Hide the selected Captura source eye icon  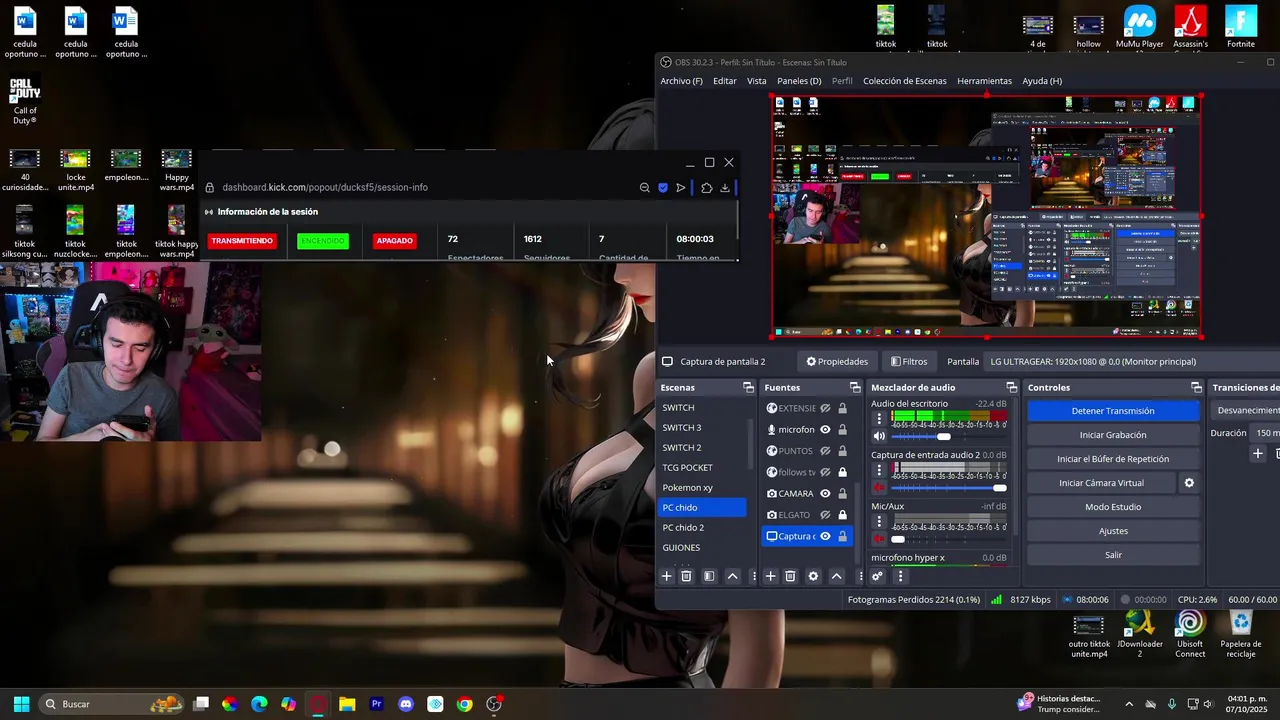click(825, 536)
